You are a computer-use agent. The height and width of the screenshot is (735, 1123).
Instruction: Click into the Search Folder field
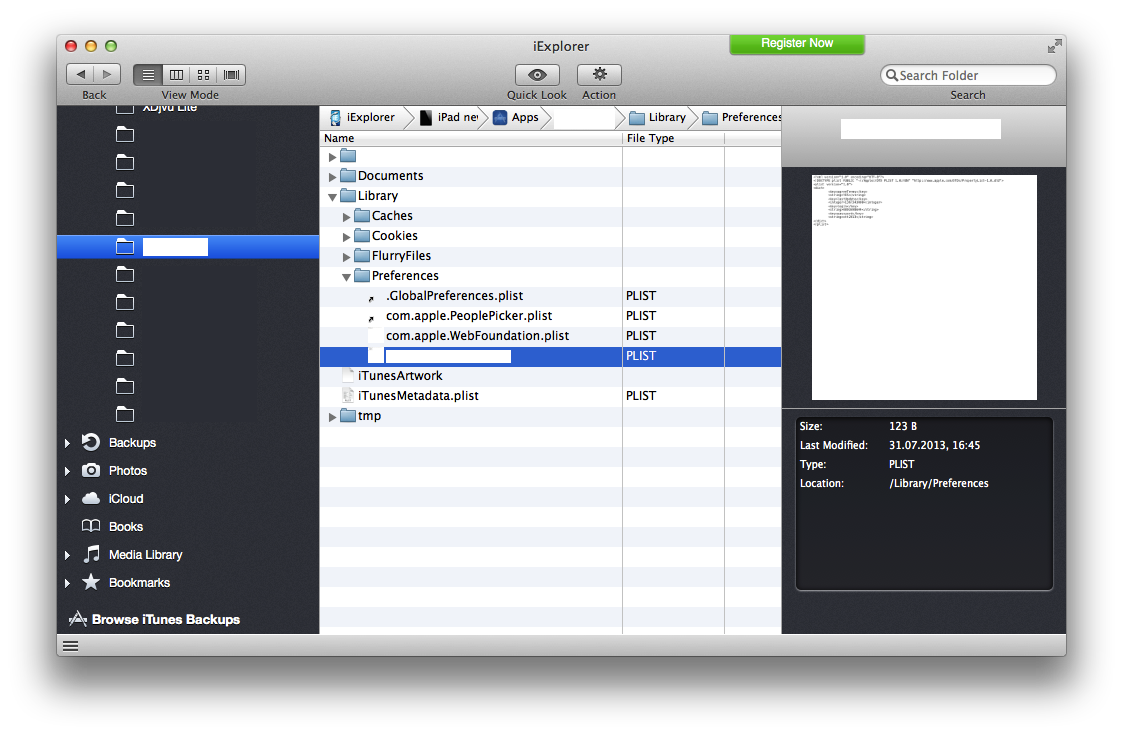[968, 75]
